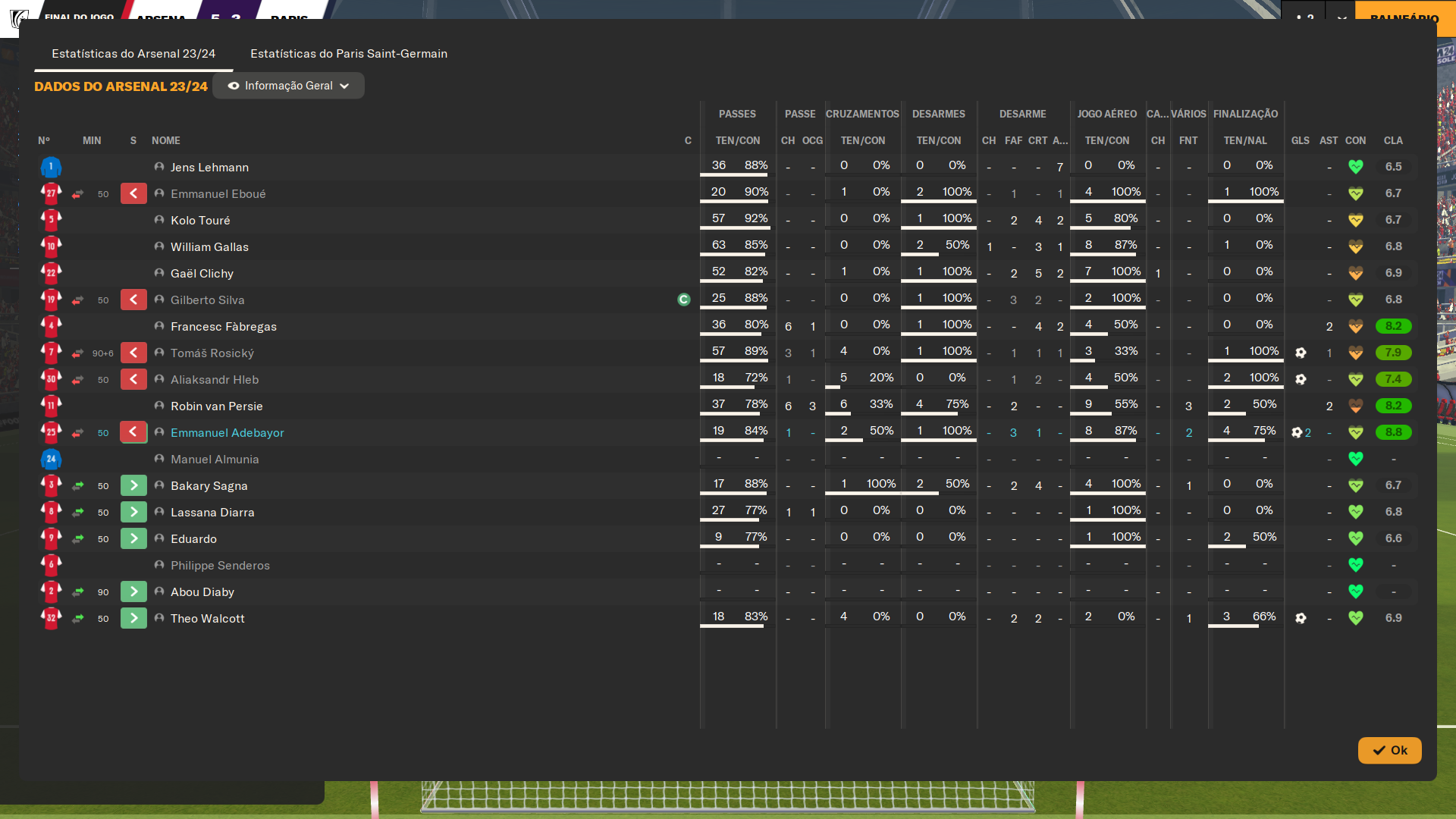
Task: Click Jens Lehmann's blue goalkeeper shirt icon
Action: click(x=51, y=167)
